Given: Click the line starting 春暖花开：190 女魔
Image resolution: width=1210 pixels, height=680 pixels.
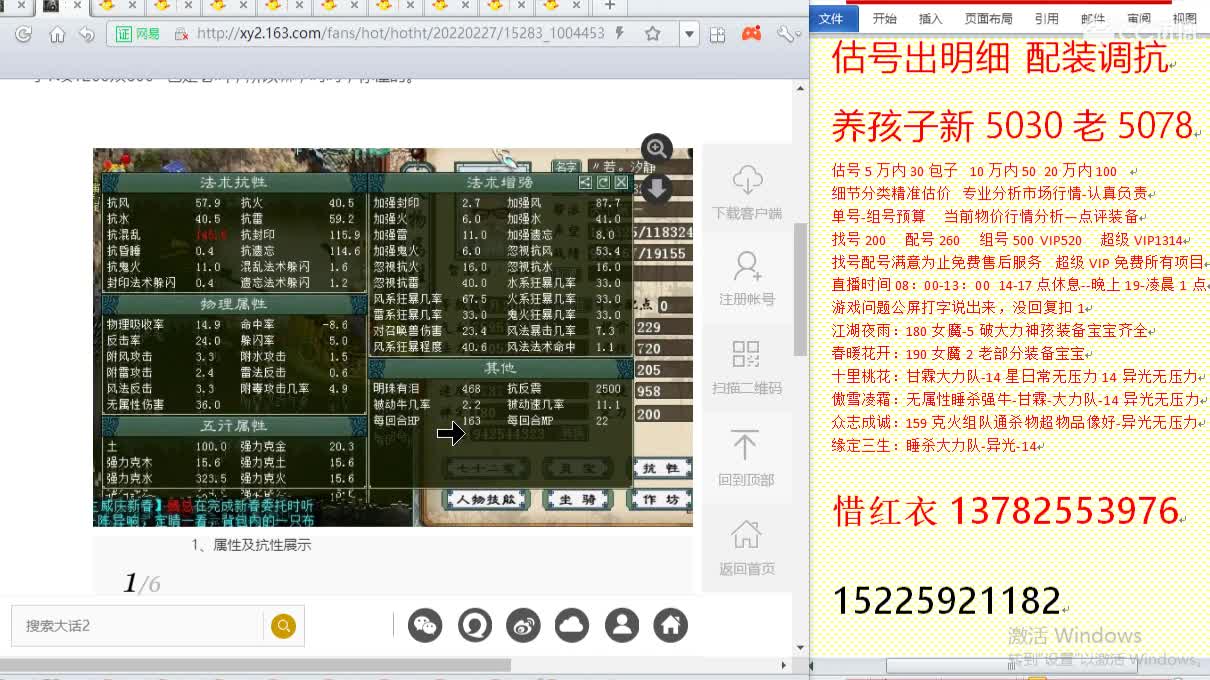Looking at the screenshot, I should [959, 354].
